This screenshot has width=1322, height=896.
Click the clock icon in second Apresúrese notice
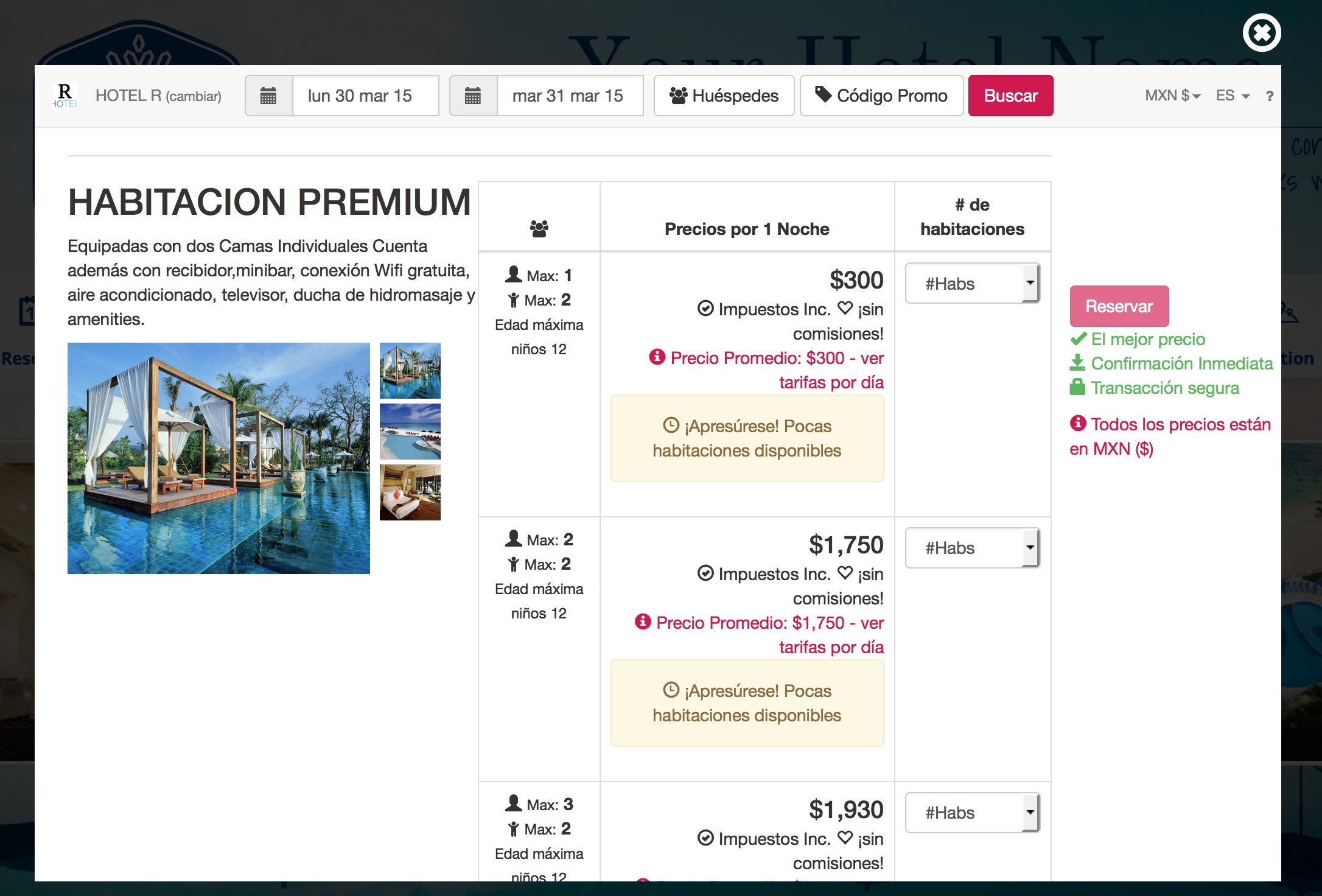click(671, 690)
